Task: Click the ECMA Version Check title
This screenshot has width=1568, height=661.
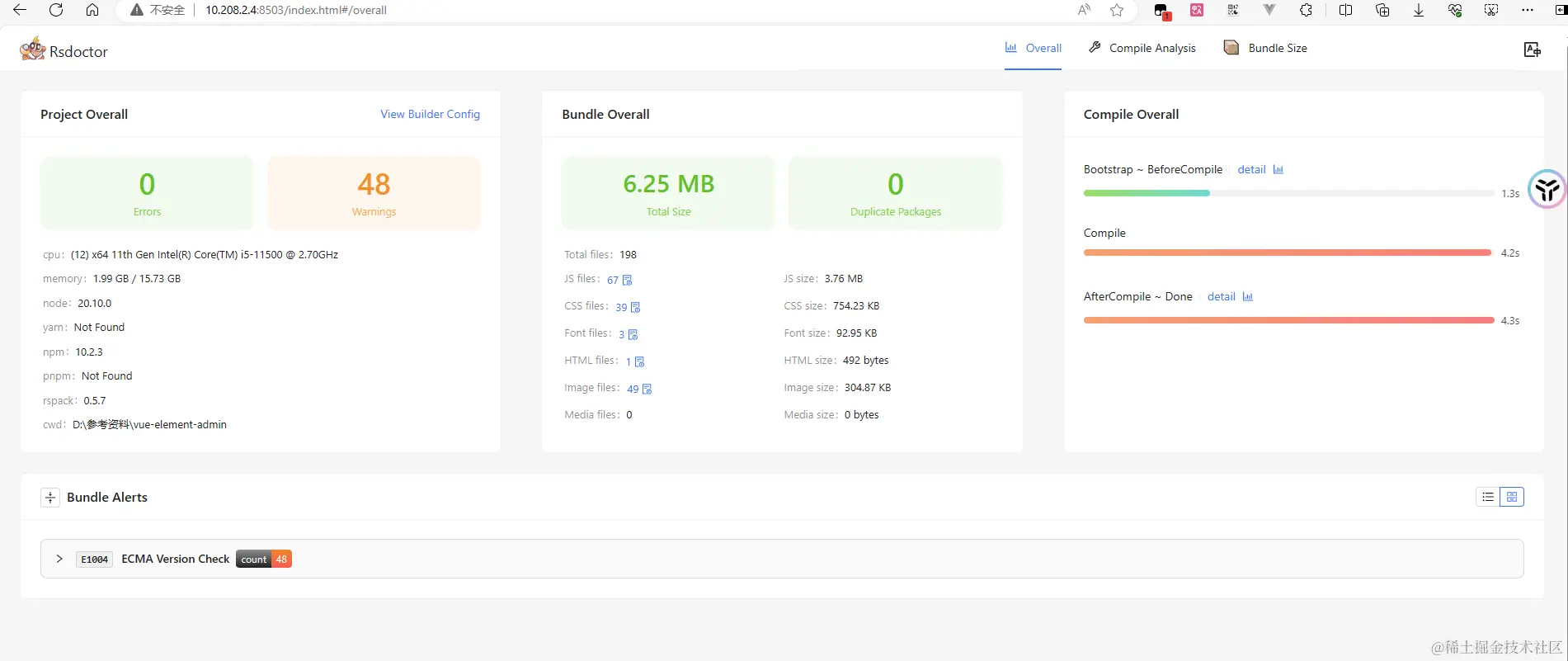Action: click(x=176, y=559)
